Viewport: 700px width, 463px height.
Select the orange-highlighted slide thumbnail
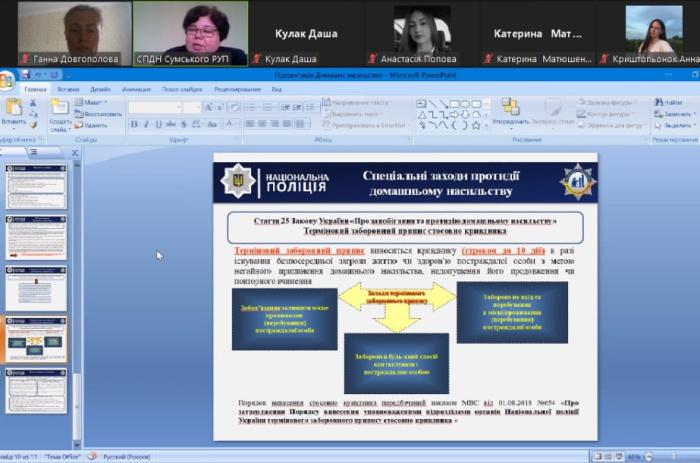coord(36,339)
